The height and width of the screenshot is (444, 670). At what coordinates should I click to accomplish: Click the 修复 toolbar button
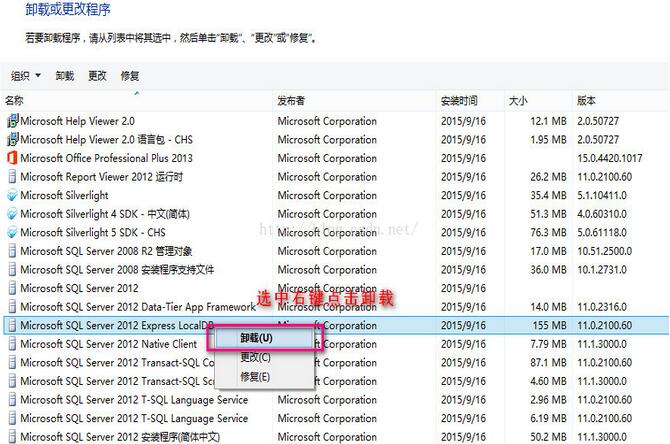click(129, 76)
